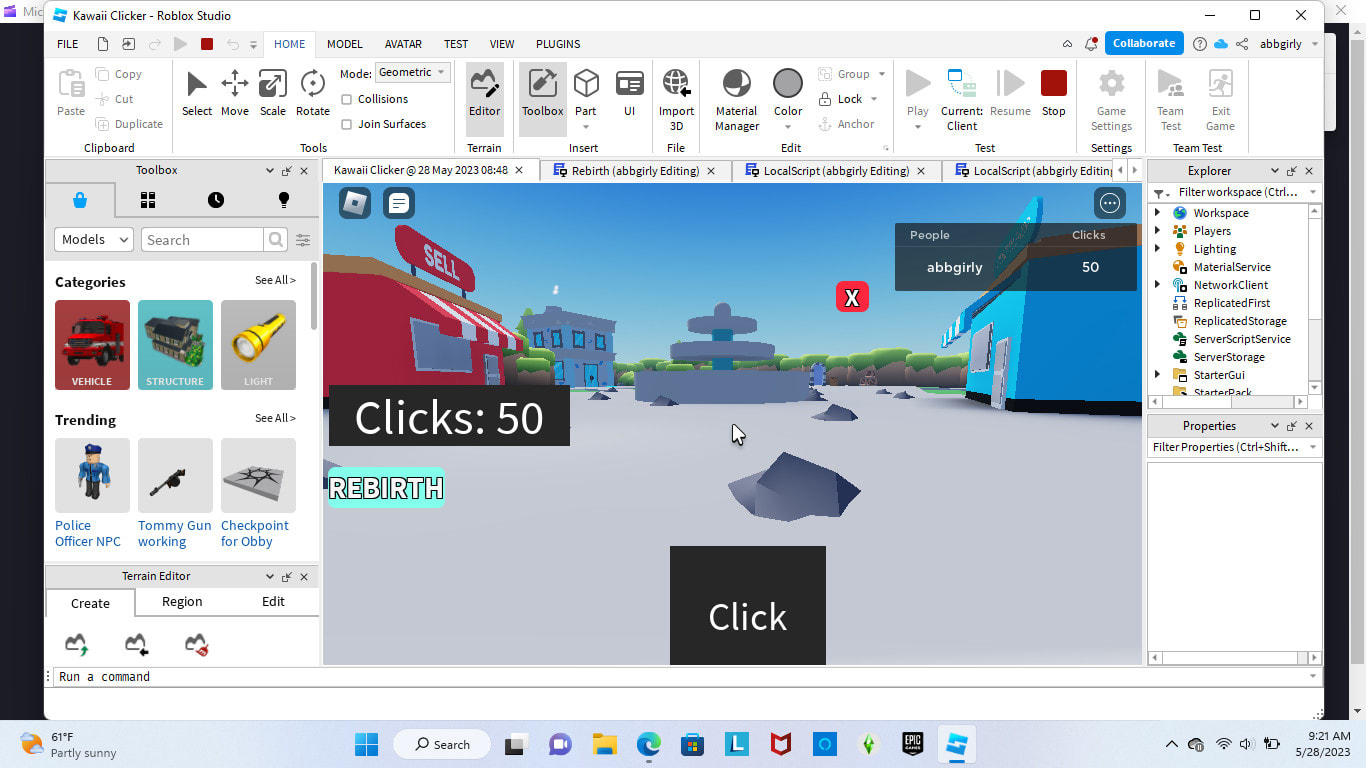
Task: Open File Explorer from taskbar
Action: pos(604,744)
